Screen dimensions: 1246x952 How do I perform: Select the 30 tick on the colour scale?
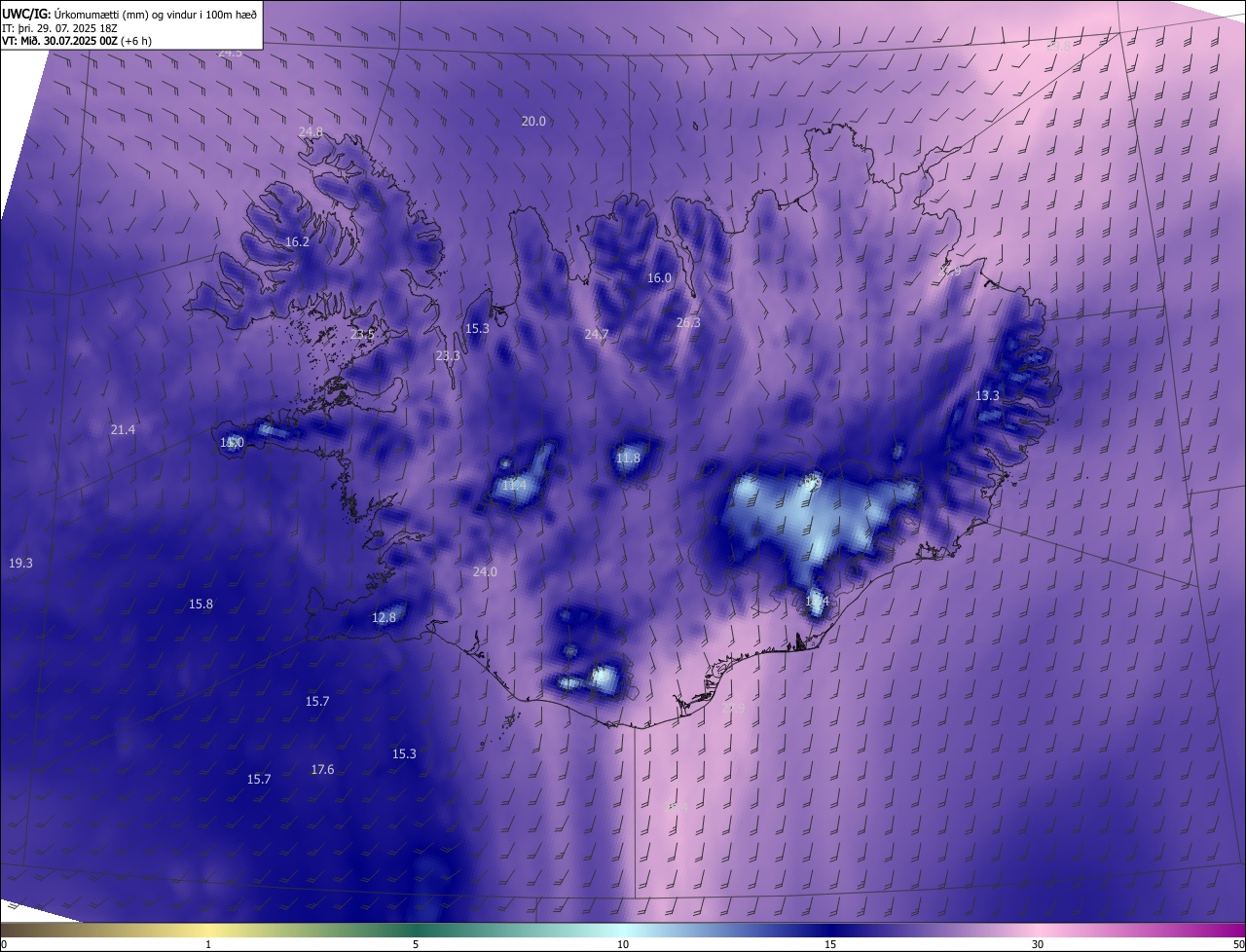point(1038,945)
